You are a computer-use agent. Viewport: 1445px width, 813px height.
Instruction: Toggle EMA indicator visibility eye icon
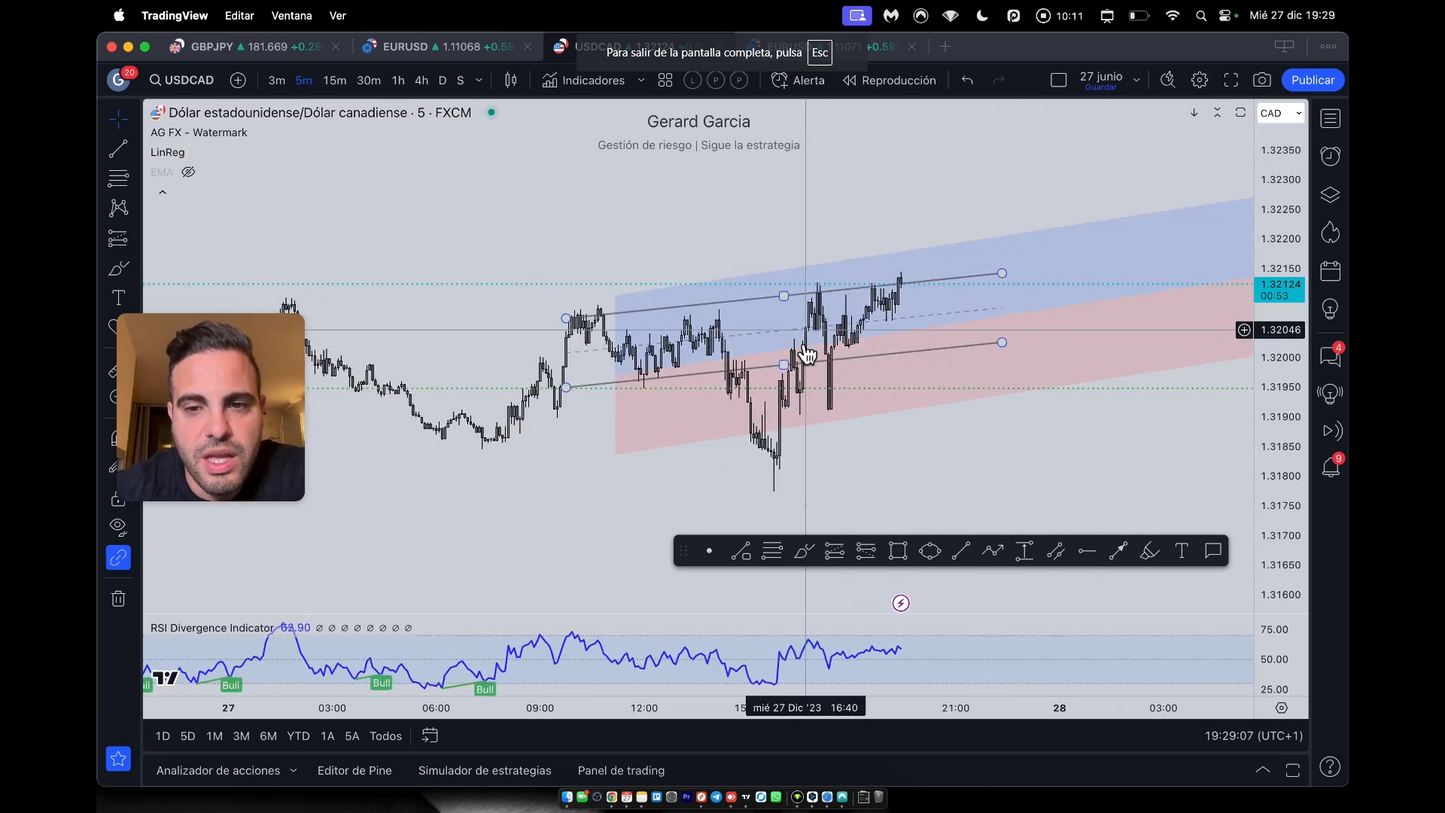pos(188,172)
